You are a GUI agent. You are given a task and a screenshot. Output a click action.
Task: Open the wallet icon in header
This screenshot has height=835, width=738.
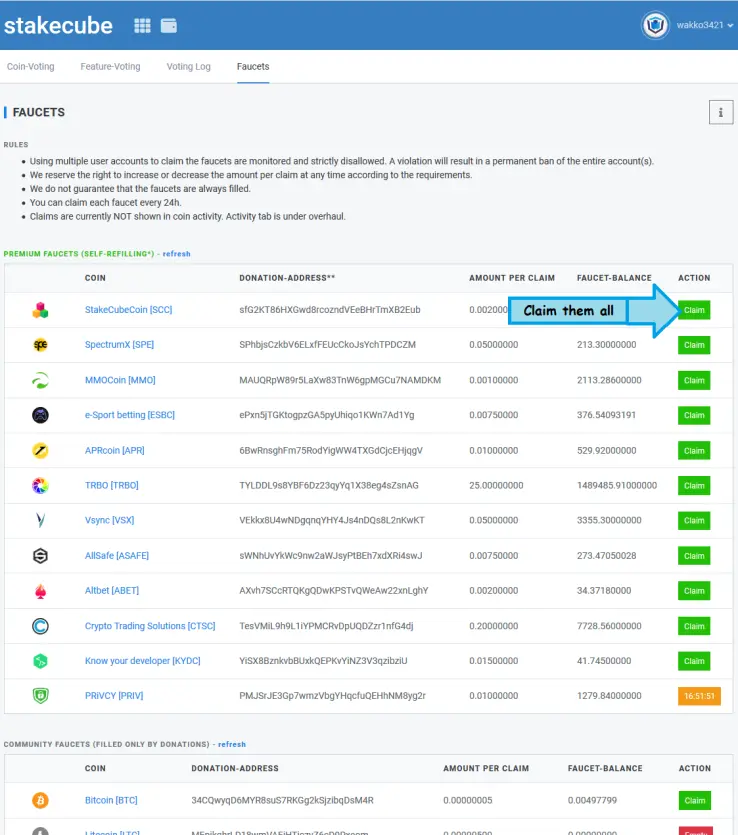tap(169, 26)
